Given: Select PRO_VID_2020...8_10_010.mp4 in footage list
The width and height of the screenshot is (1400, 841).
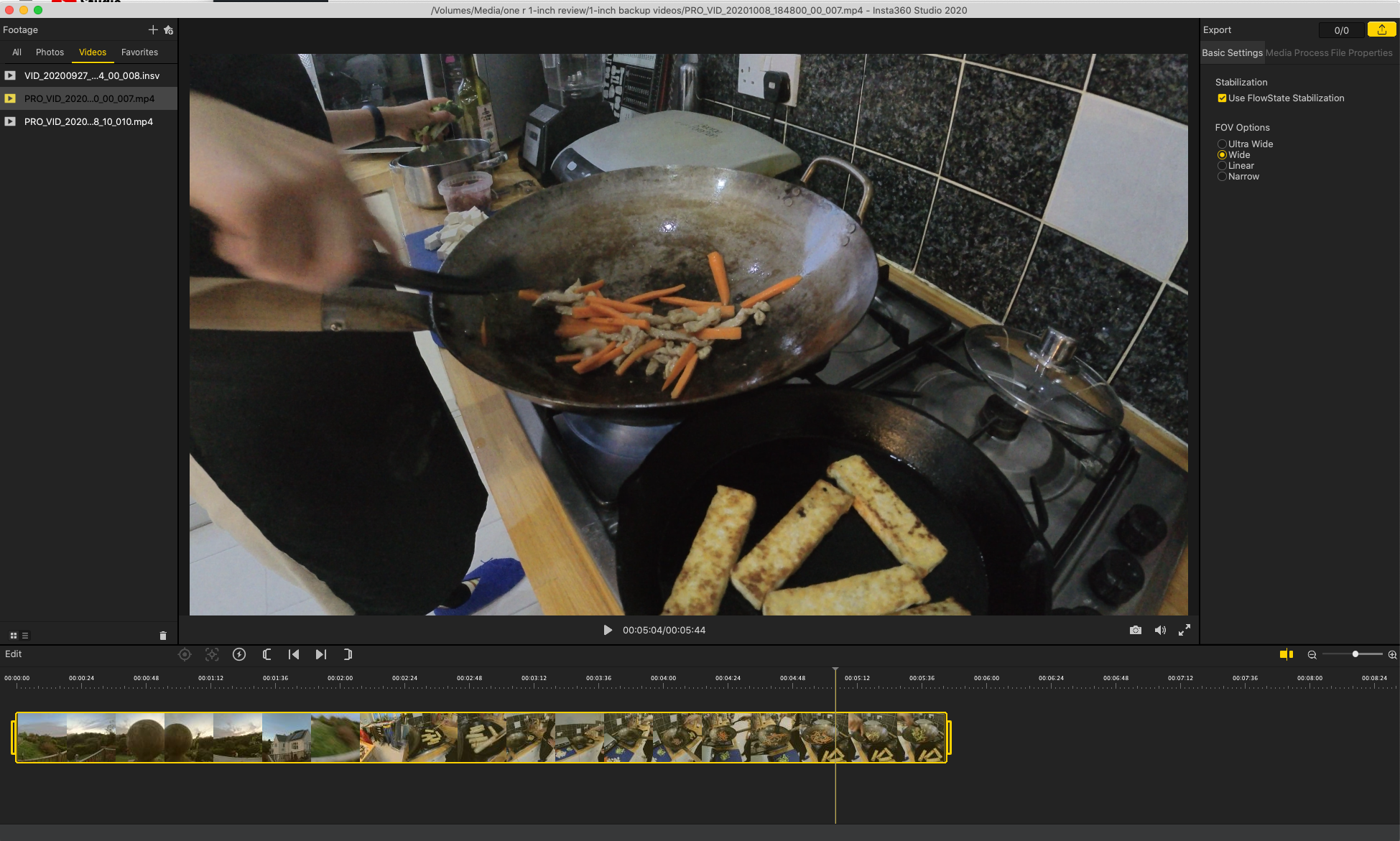Looking at the screenshot, I should click(88, 121).
